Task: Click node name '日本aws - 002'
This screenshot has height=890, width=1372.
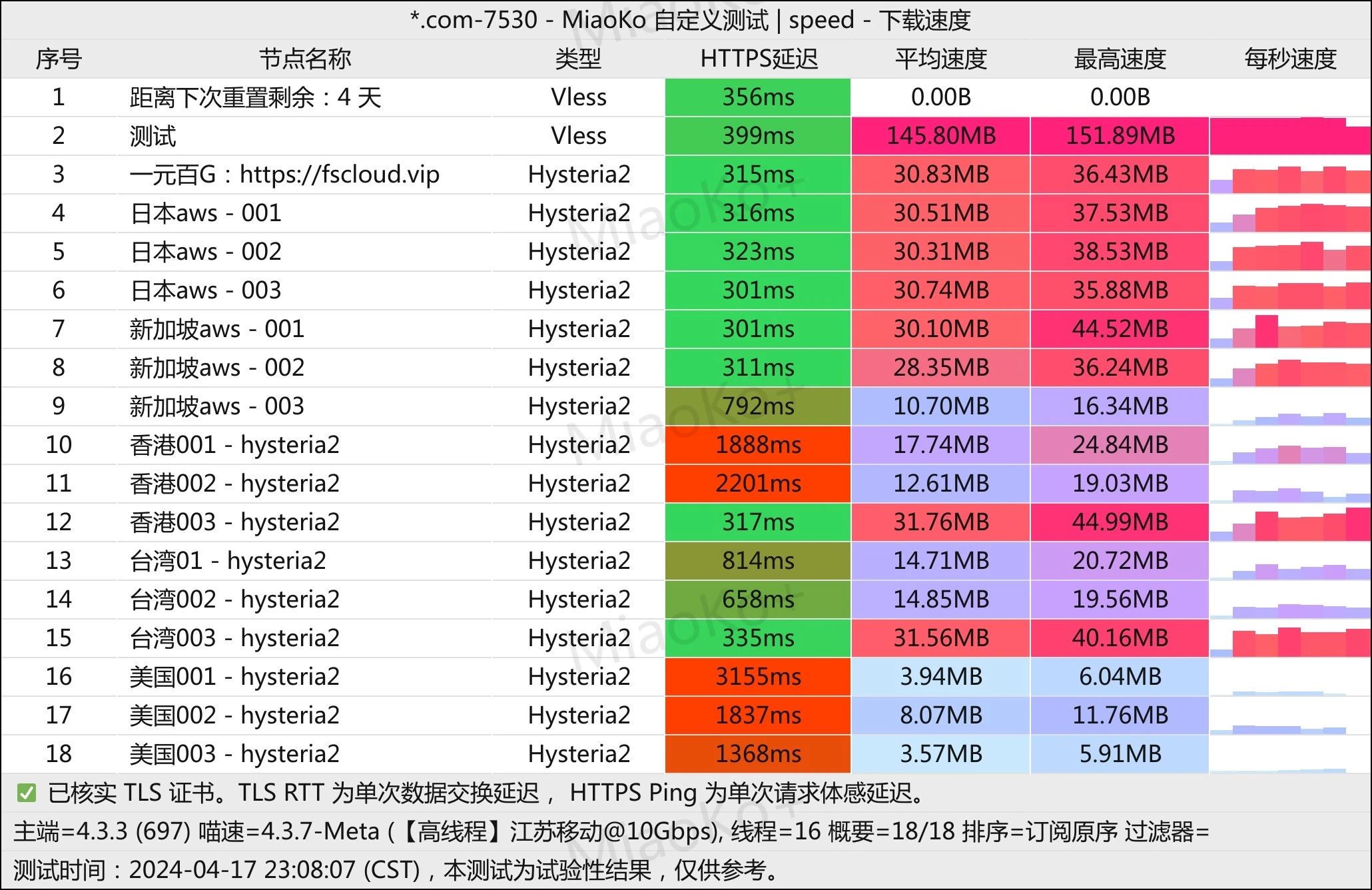Action: tap(206, 252)
